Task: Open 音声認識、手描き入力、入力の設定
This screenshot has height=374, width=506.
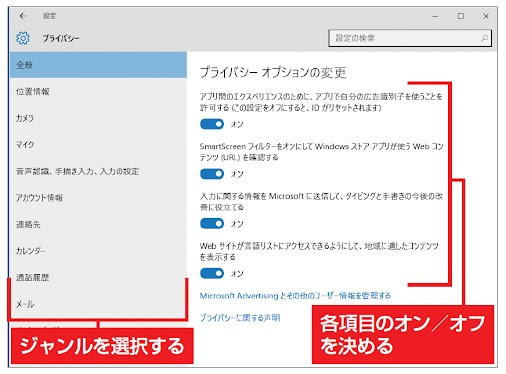Action: [98, 171]
